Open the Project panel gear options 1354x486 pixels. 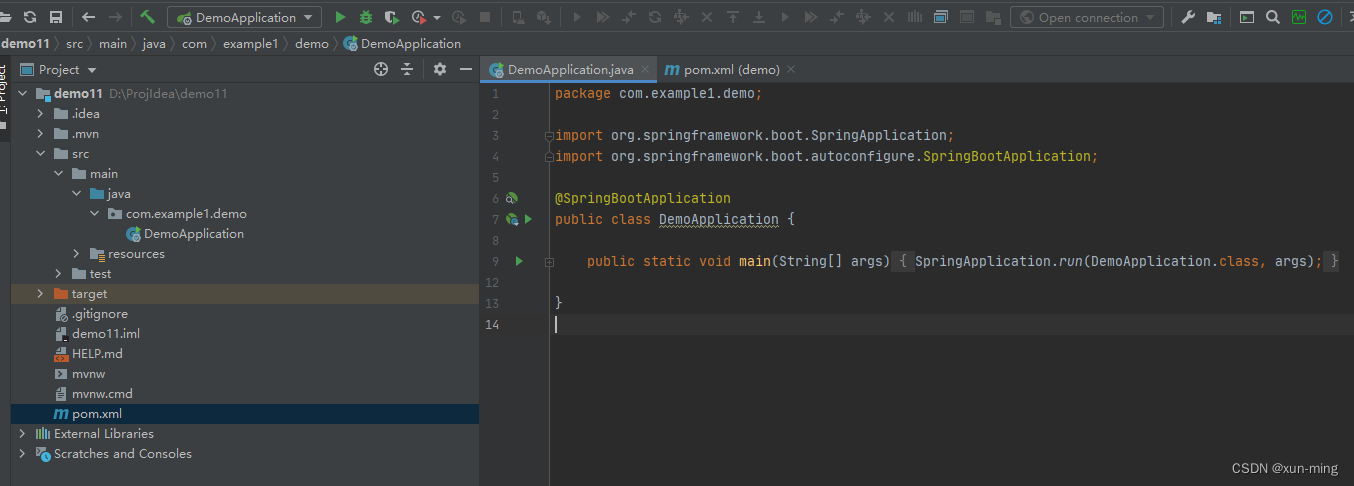[x=440, y=69]
